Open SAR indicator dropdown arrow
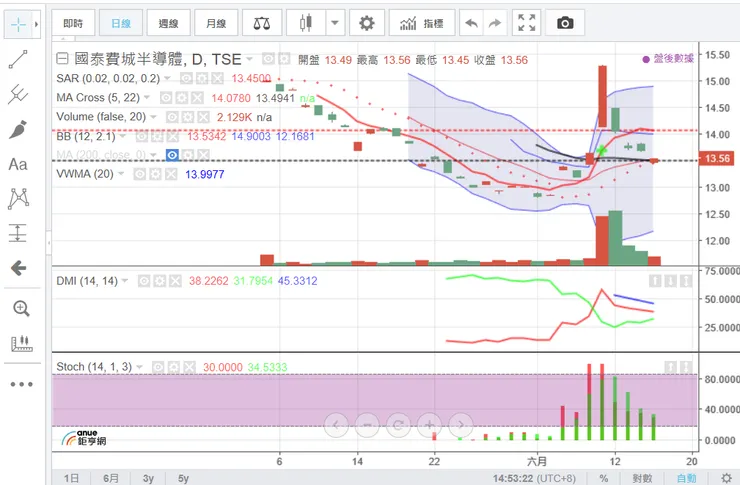This screenshot has height=485, width=740. click(x=168, y=78)
